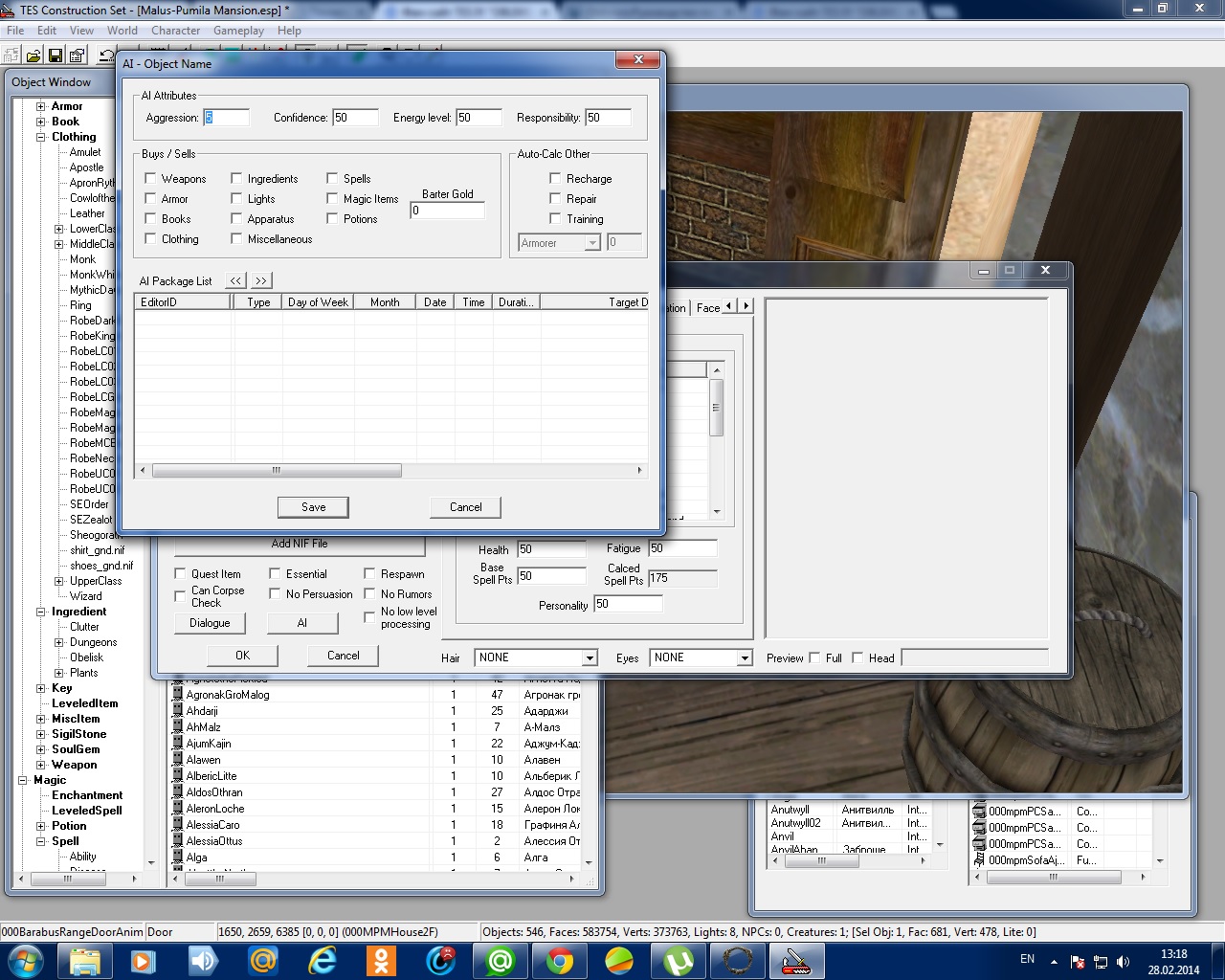Open the Preferences toolbar icon

(x=77, y=56)
